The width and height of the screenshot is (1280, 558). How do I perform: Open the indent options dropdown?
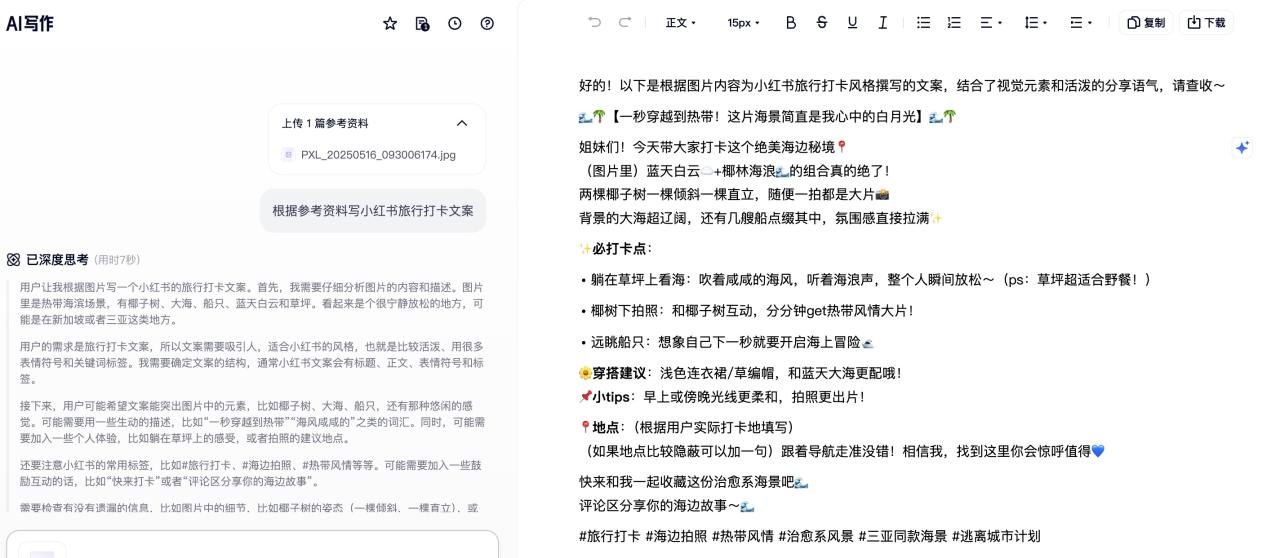pos(1081,22)
